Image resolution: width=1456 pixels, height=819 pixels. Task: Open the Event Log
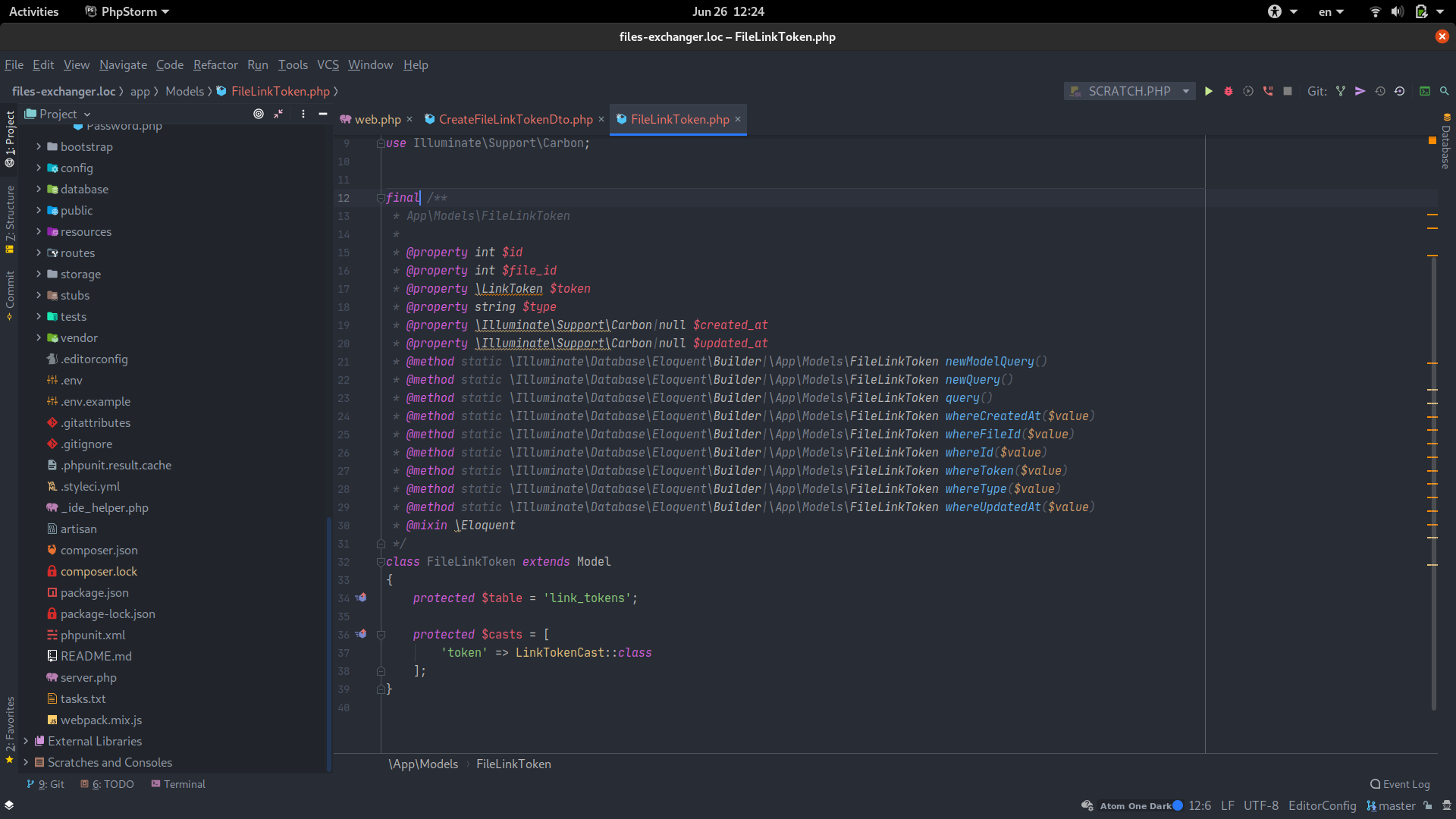[x=1400, y=784]
